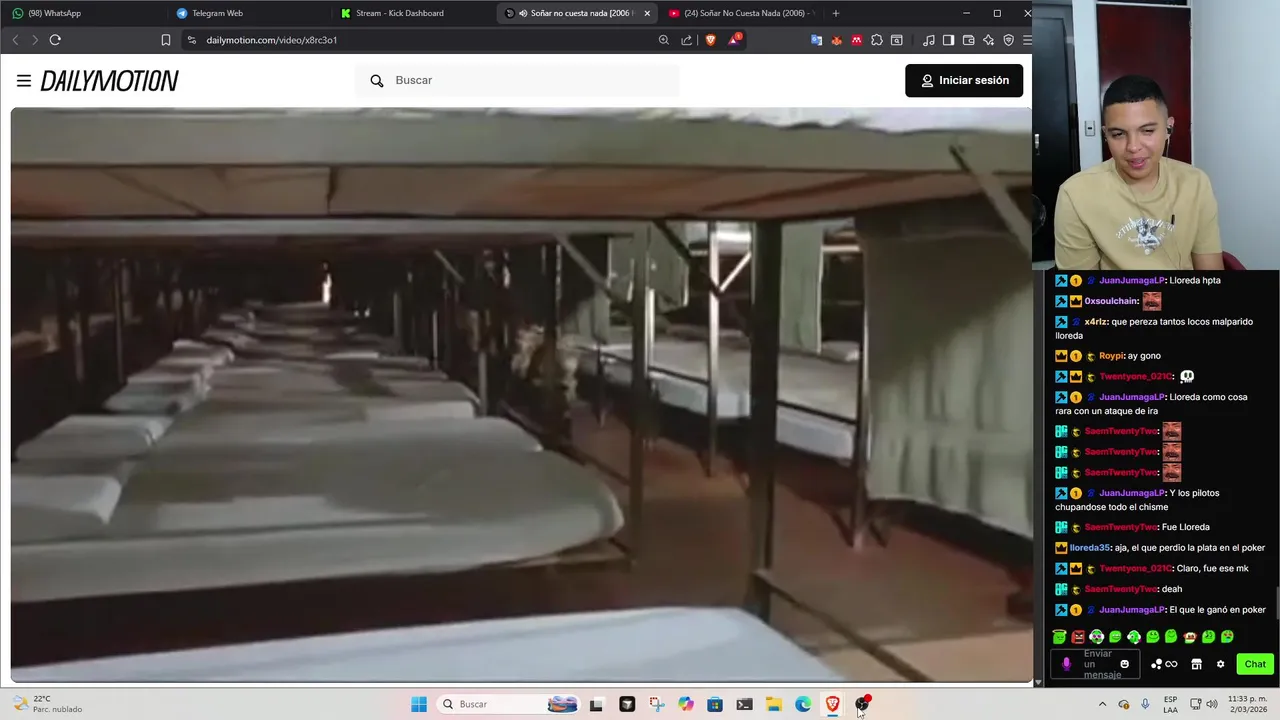Open the Dailymotion hamburger menu

(23, 81)
